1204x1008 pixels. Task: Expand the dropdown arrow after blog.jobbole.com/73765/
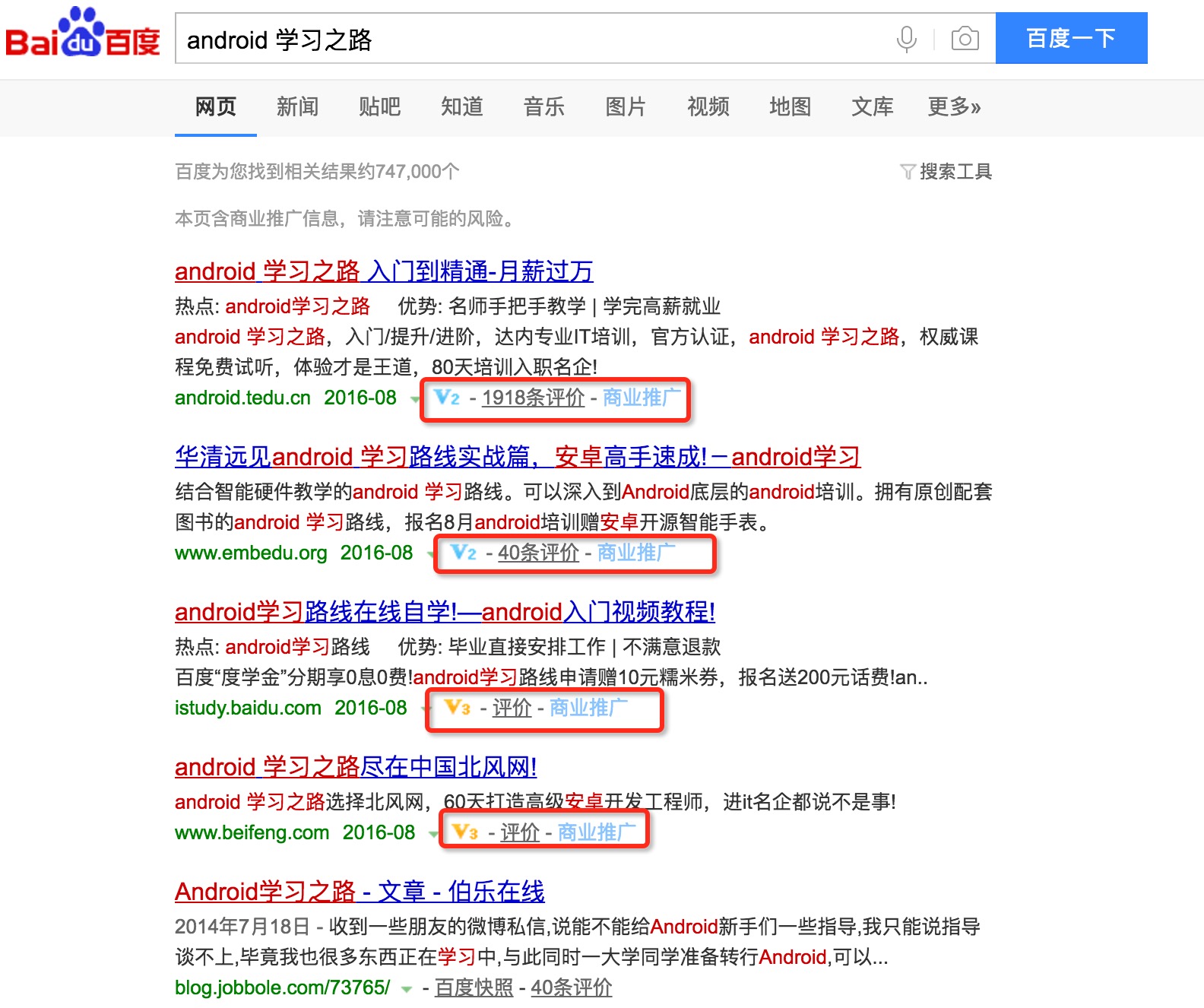click(x=407, y=990)
